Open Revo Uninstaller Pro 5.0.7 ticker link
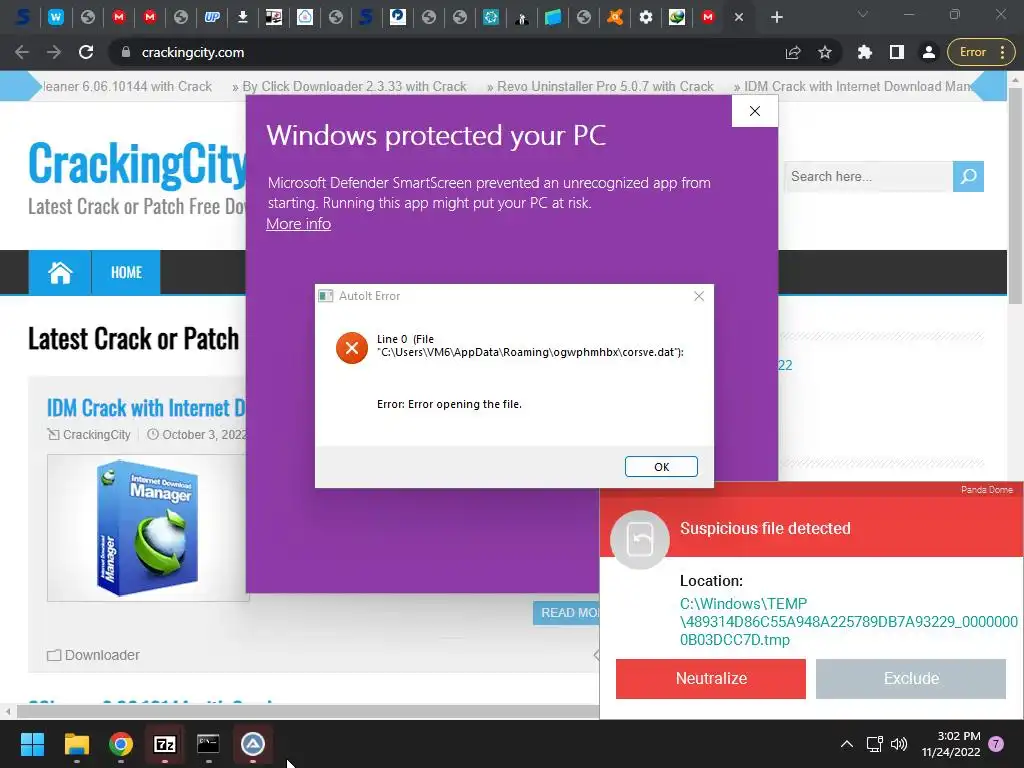The height and width of the screenshot is (768, 1024). [x=605, y=86]
